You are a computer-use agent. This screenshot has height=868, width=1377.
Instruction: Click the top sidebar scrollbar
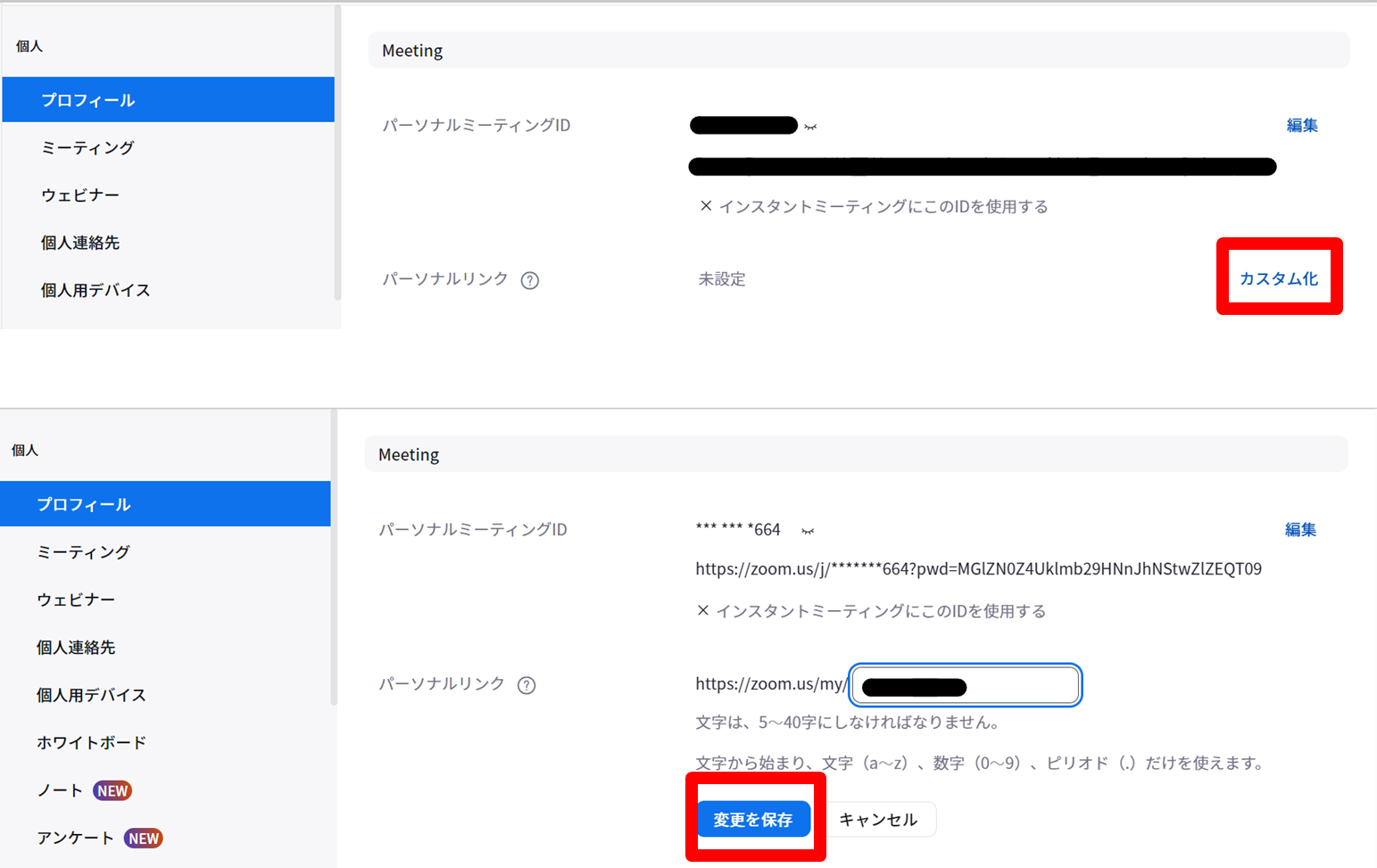pyautogui.click(x=337, y=152)
